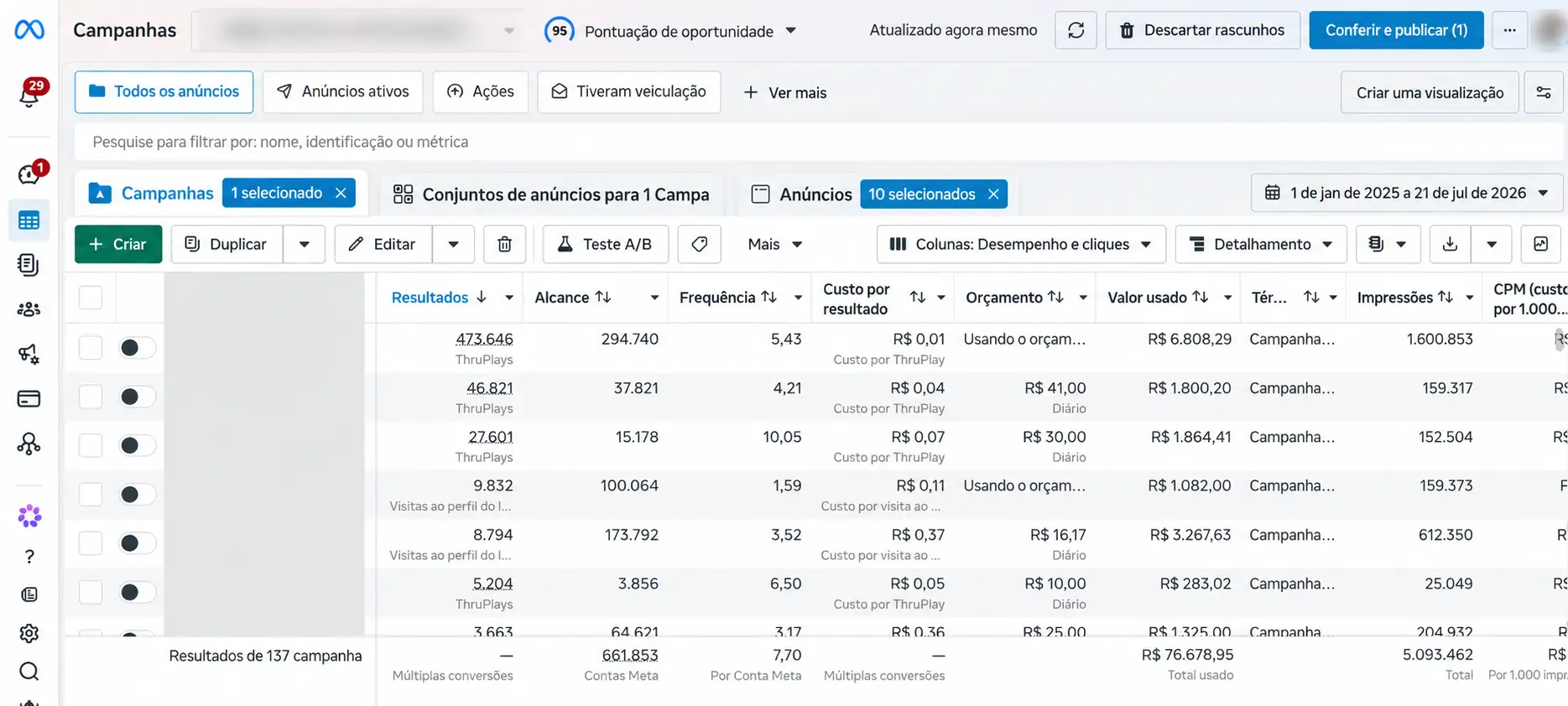The height and width of the screenshot is (706, 1568).
Task: Open view filter settings sliders icon
Action: coord(1544,92)
